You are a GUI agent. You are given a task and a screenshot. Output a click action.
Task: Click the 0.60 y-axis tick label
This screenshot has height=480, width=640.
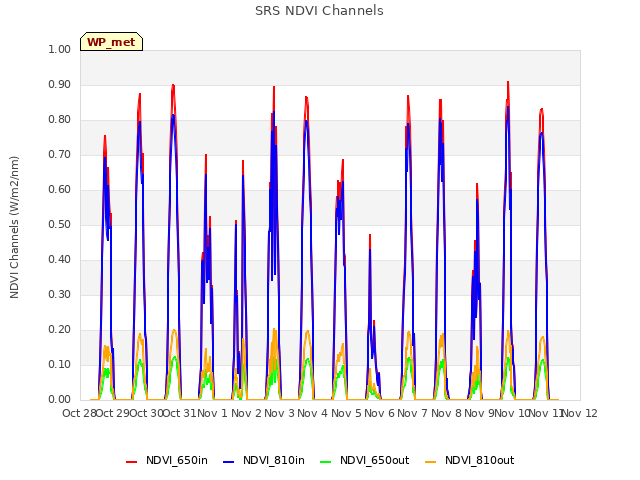click(60, 189)
